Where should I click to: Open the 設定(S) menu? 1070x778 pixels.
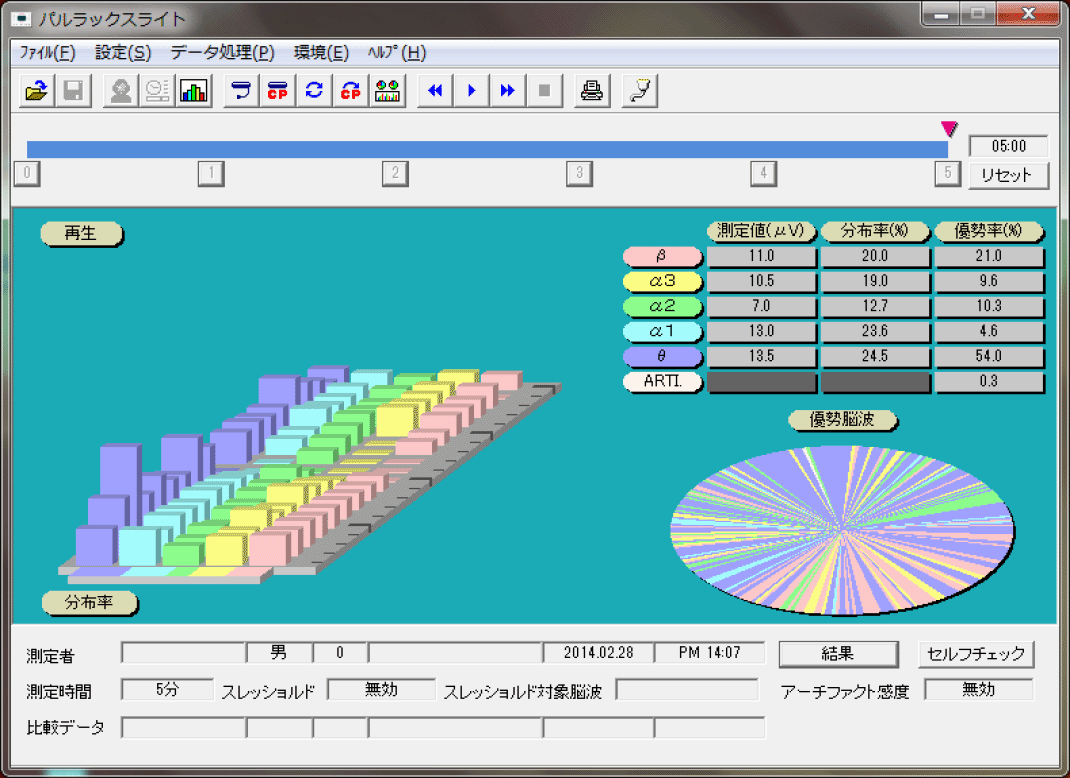[123, 53]
